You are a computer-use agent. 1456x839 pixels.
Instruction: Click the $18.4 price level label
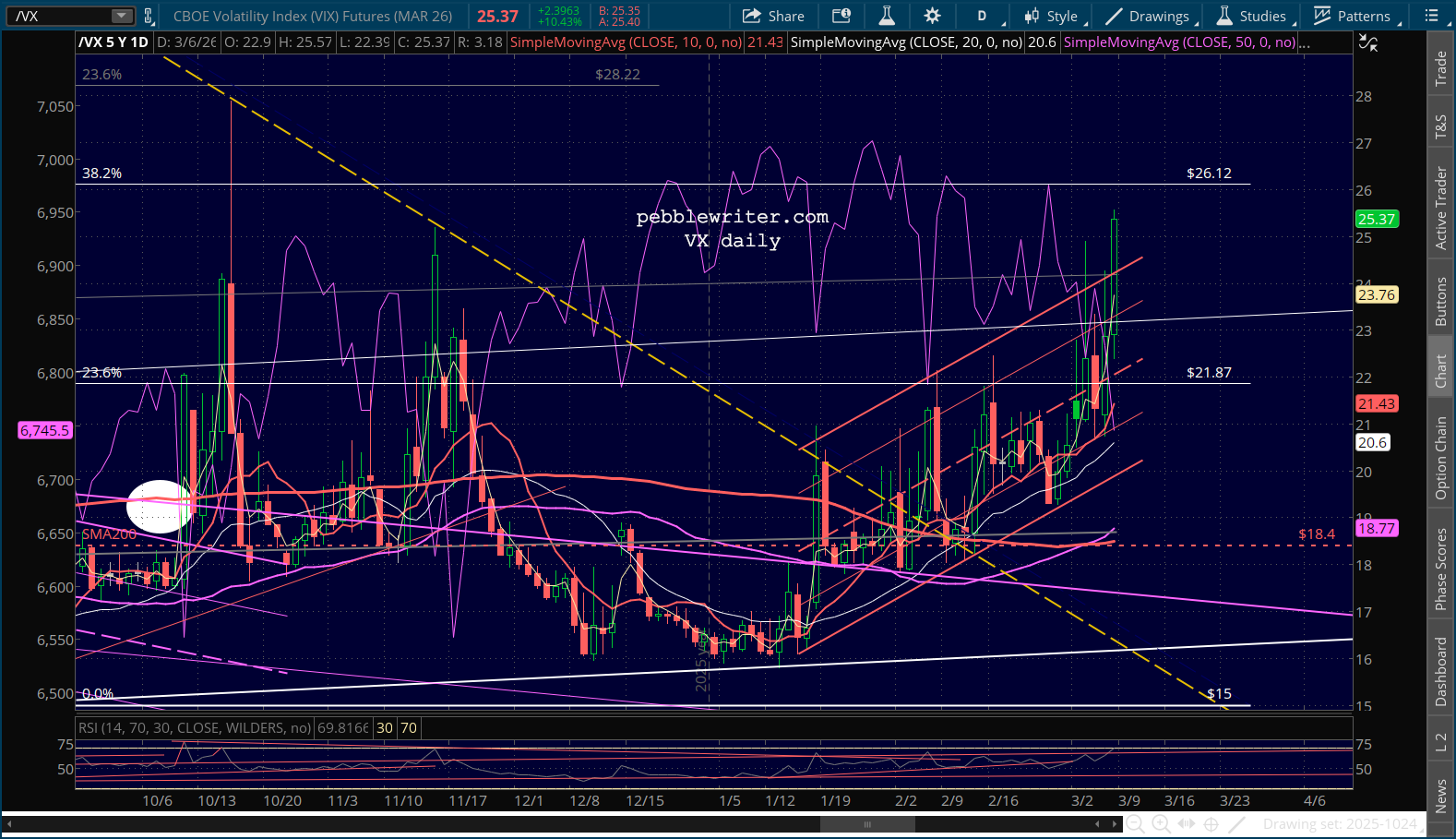1317,534
